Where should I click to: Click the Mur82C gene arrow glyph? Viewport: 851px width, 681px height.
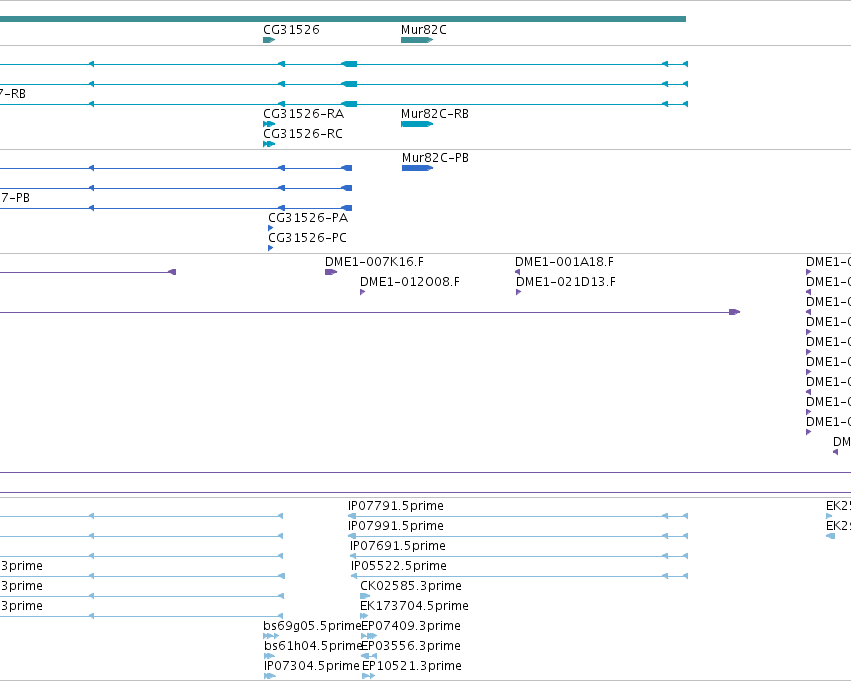(417, 40)
